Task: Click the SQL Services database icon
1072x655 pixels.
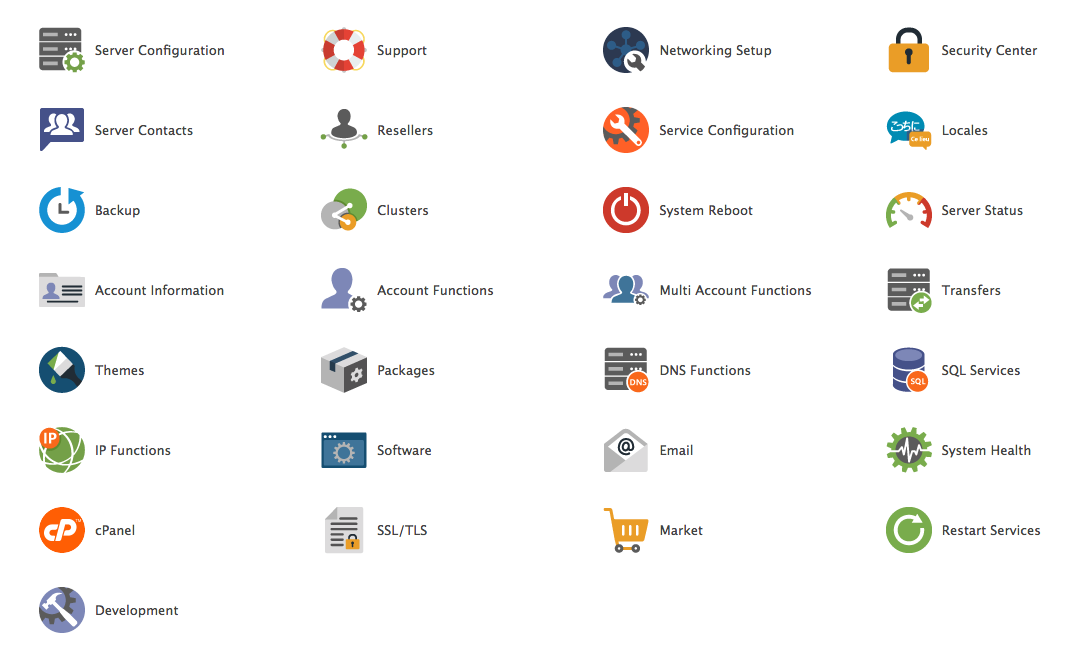Action: 908,370
